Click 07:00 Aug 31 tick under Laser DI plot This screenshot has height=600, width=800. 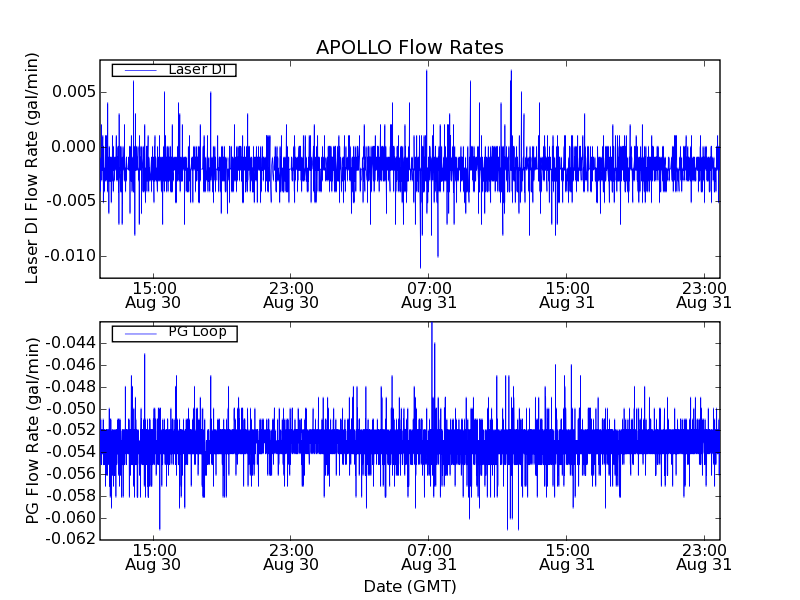tap(429, 294)
